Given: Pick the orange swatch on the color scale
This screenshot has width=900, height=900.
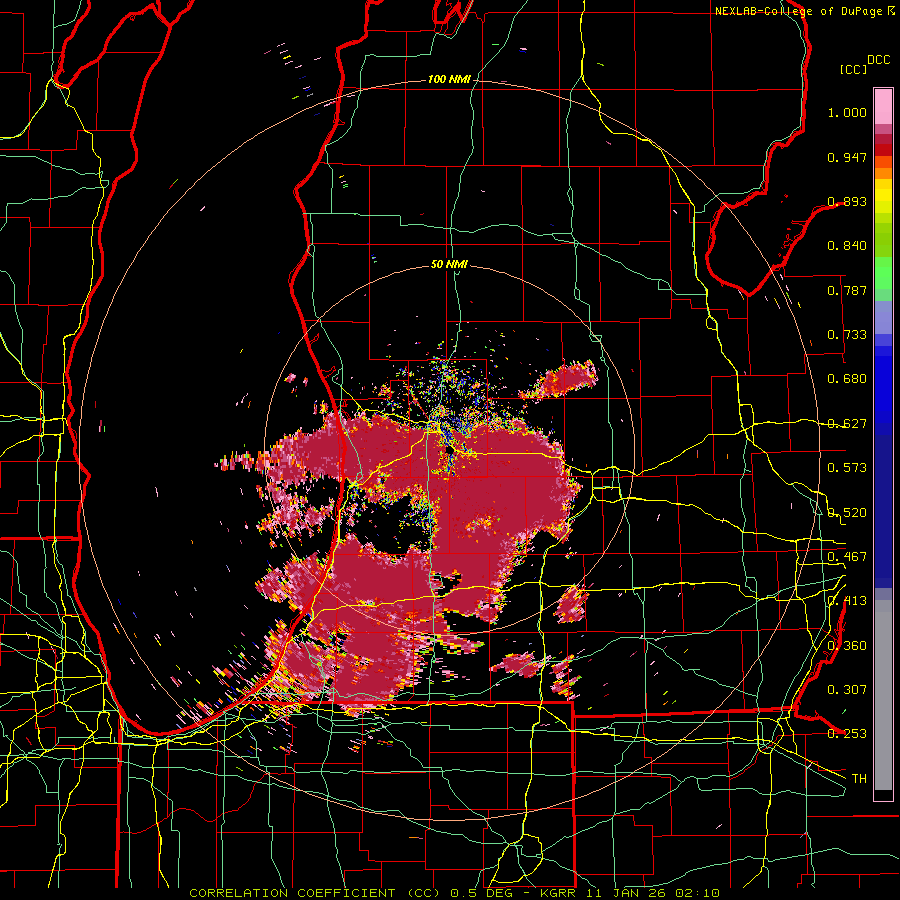Looking at the screenshot, I should (x=883, y=173).
